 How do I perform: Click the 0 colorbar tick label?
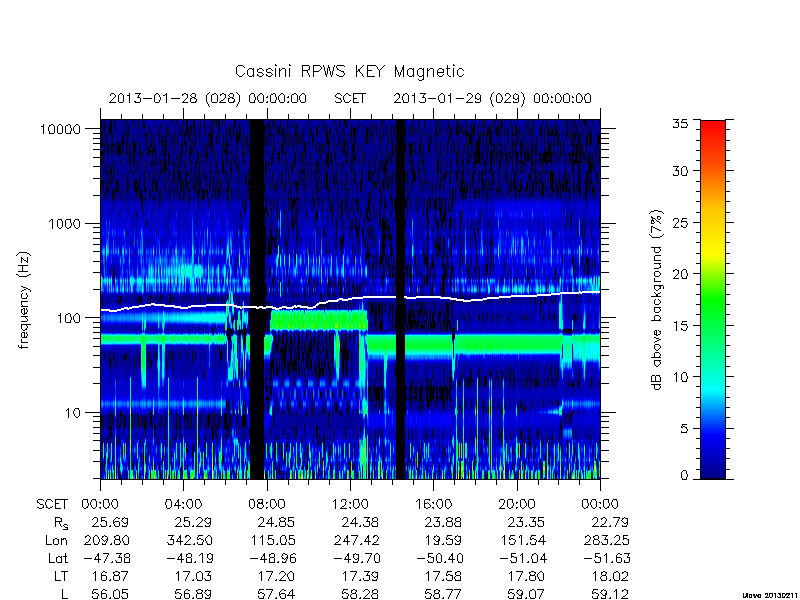tap(684, 476)
